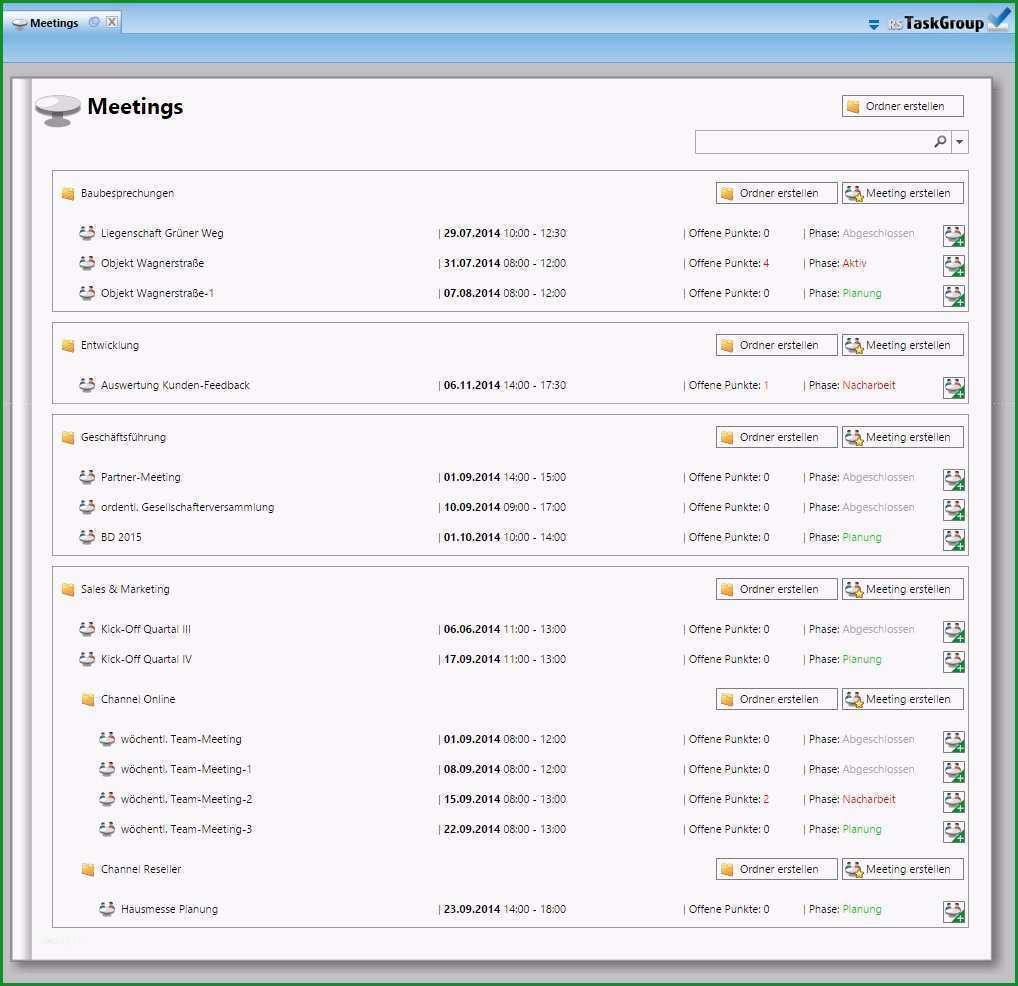Click Phase: Aktiv on 31.07.2014 Objekt Wagnerstraße row
This screenshot has width=1018, height=986.
tap(838, 263)
